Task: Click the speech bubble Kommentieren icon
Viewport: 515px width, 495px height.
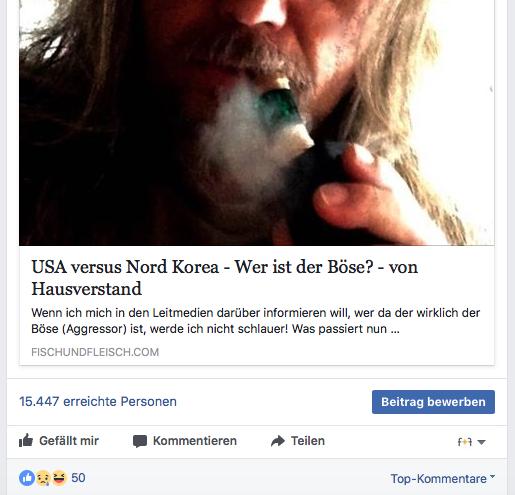Action: [x=140, y=441]
